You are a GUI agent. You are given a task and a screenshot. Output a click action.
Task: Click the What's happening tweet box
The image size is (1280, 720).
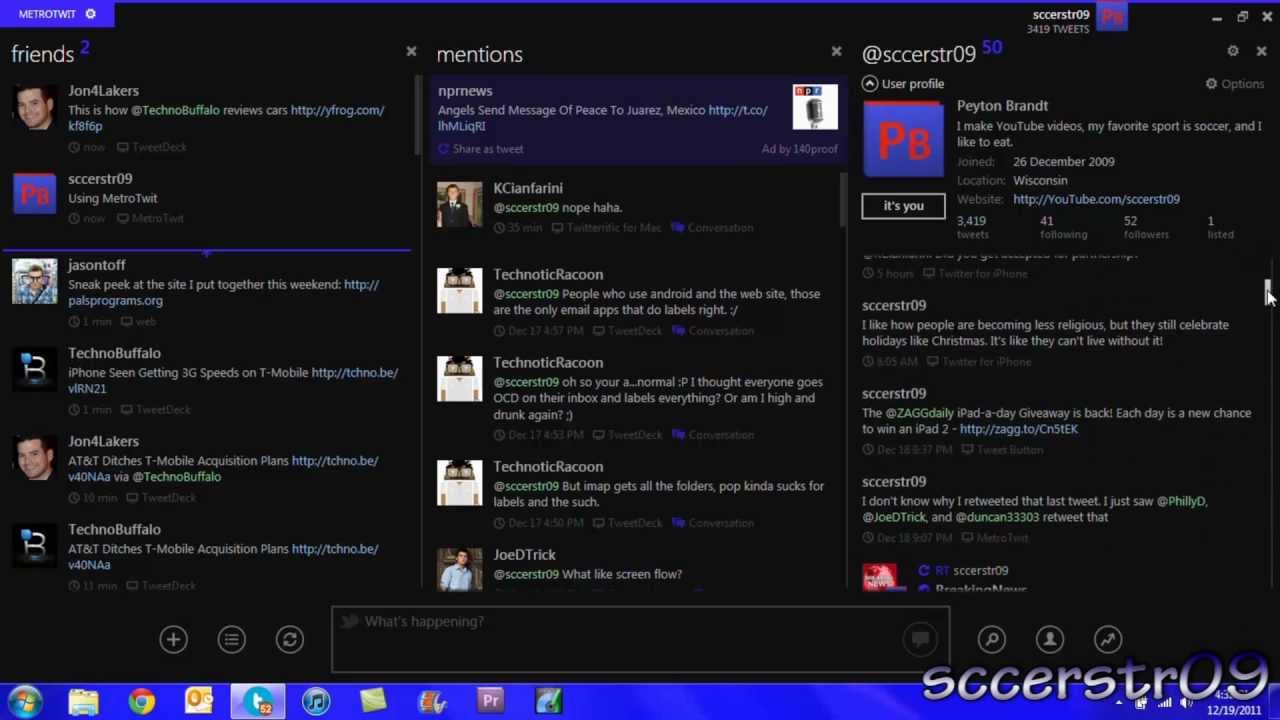(640, 638)
